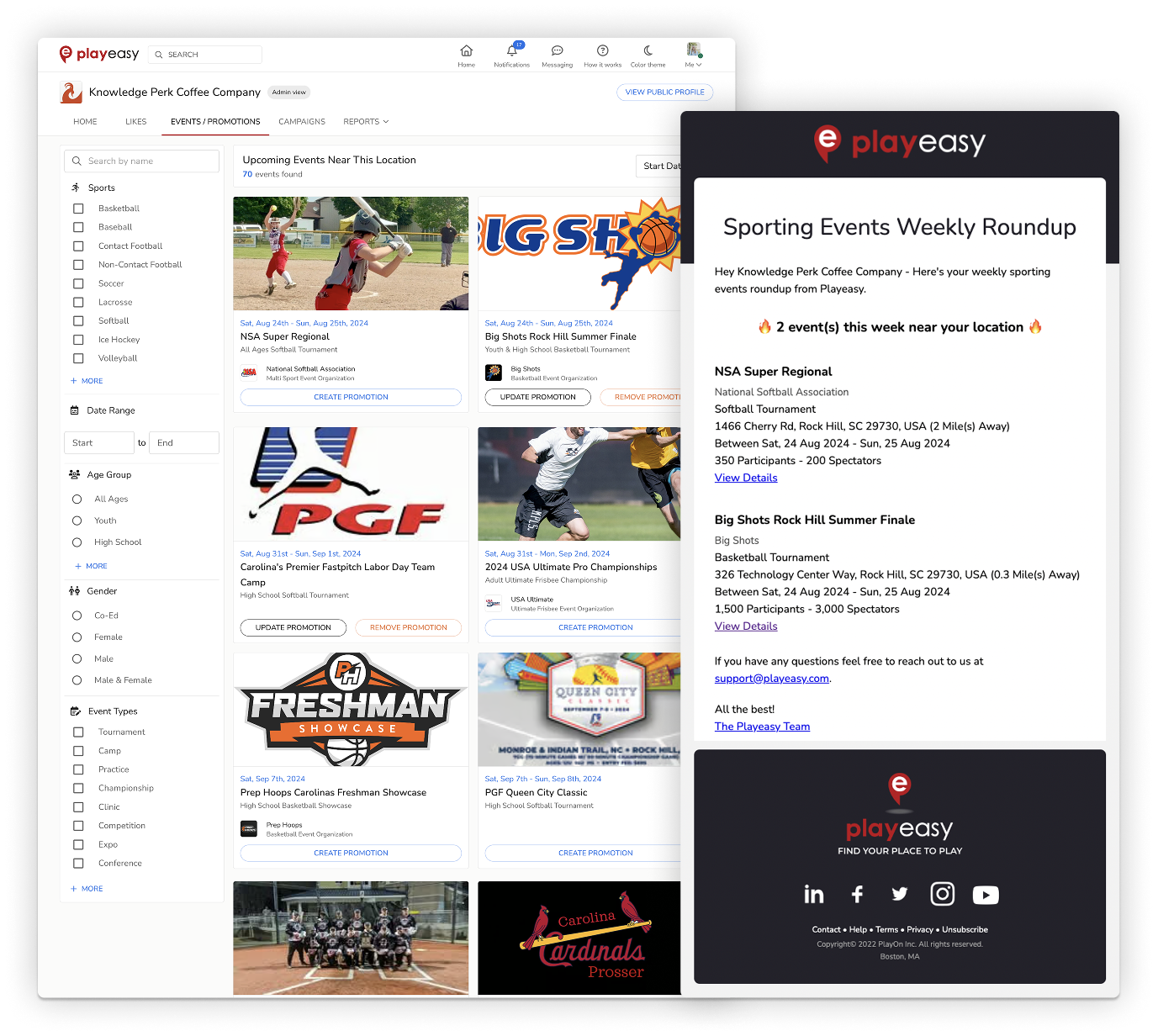
Task: Enable the Tournament event type checkbox
Action: click(78, 732)
